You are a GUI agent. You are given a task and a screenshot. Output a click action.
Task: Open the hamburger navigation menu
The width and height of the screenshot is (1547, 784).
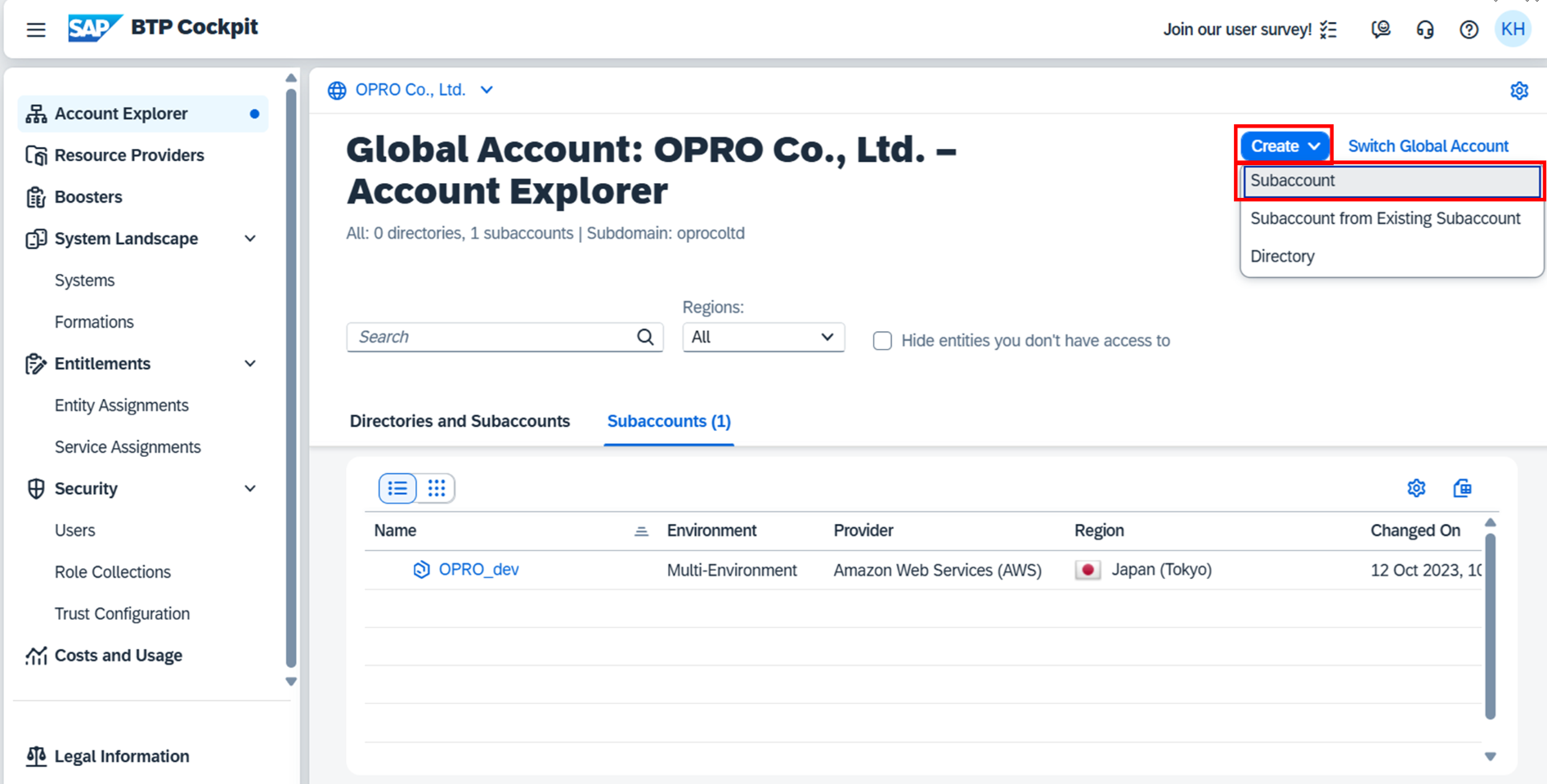point(36,30)
